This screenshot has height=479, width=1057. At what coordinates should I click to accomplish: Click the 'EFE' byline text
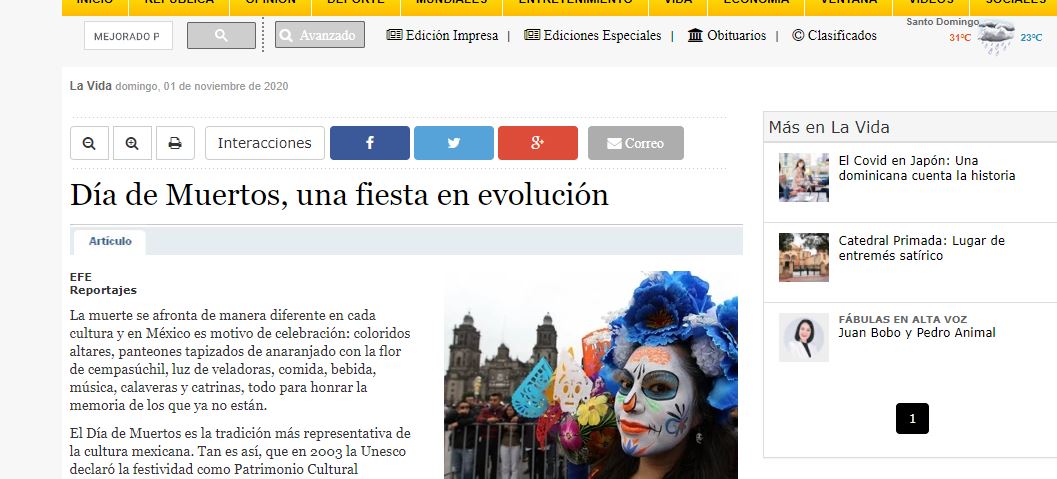pos(80,277)
